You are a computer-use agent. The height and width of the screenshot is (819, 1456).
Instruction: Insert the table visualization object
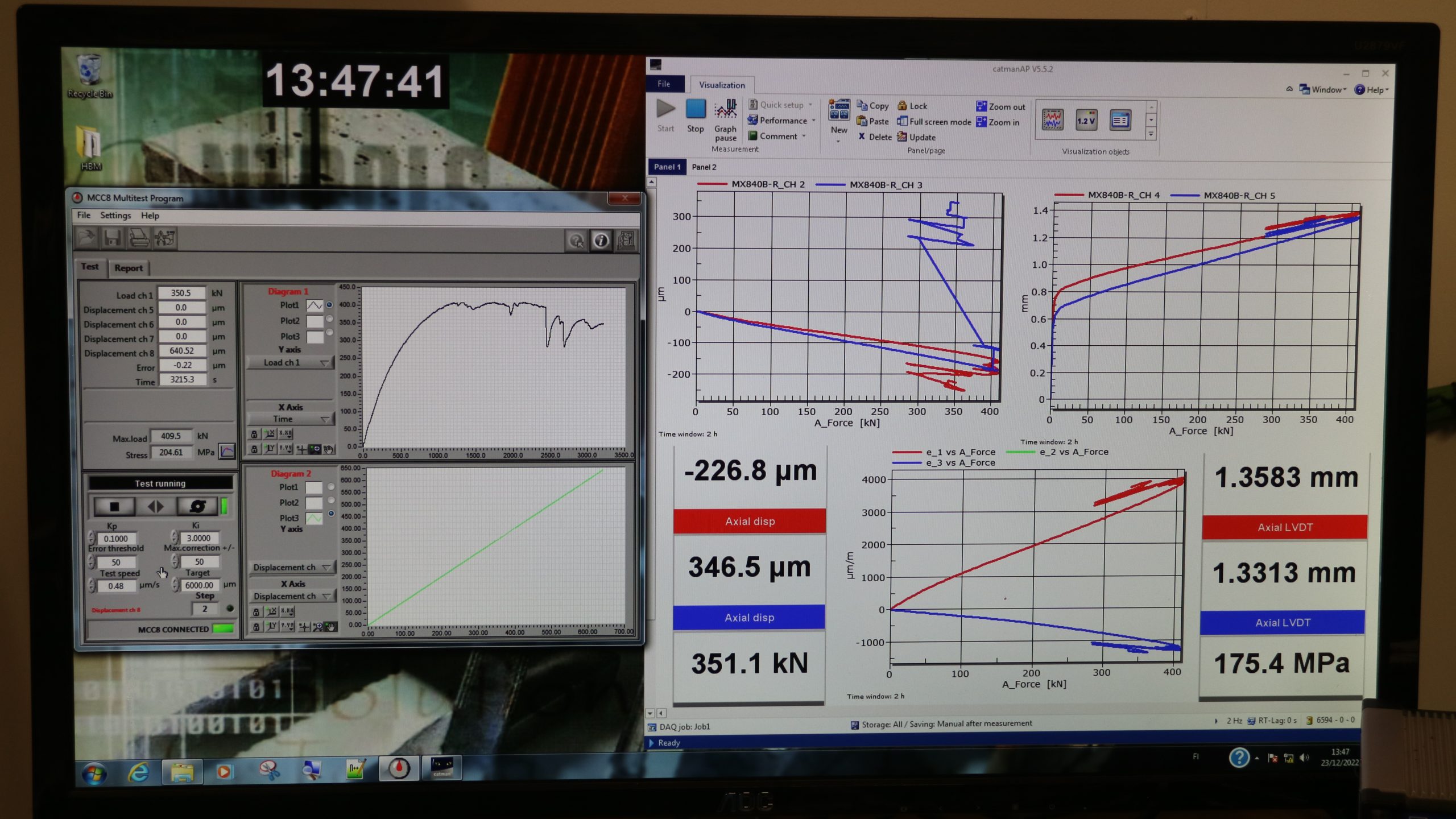[1120, 120]
